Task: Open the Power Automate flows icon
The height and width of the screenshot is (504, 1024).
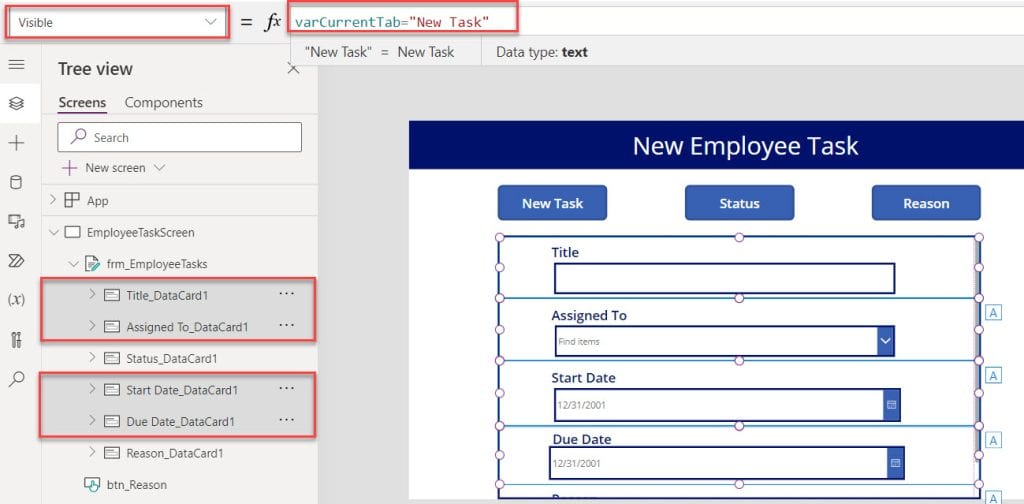Action: pos(16,261)
